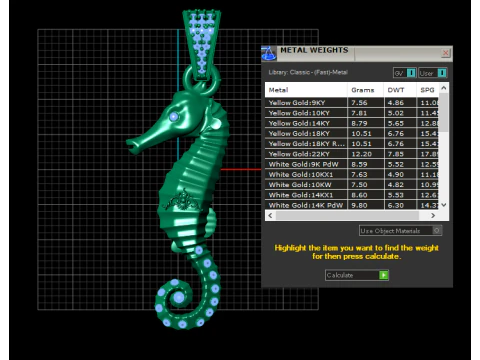Click the horizontal scroll right arrow
The height and width of the screenshot is (360, 480).
[433, 216]
